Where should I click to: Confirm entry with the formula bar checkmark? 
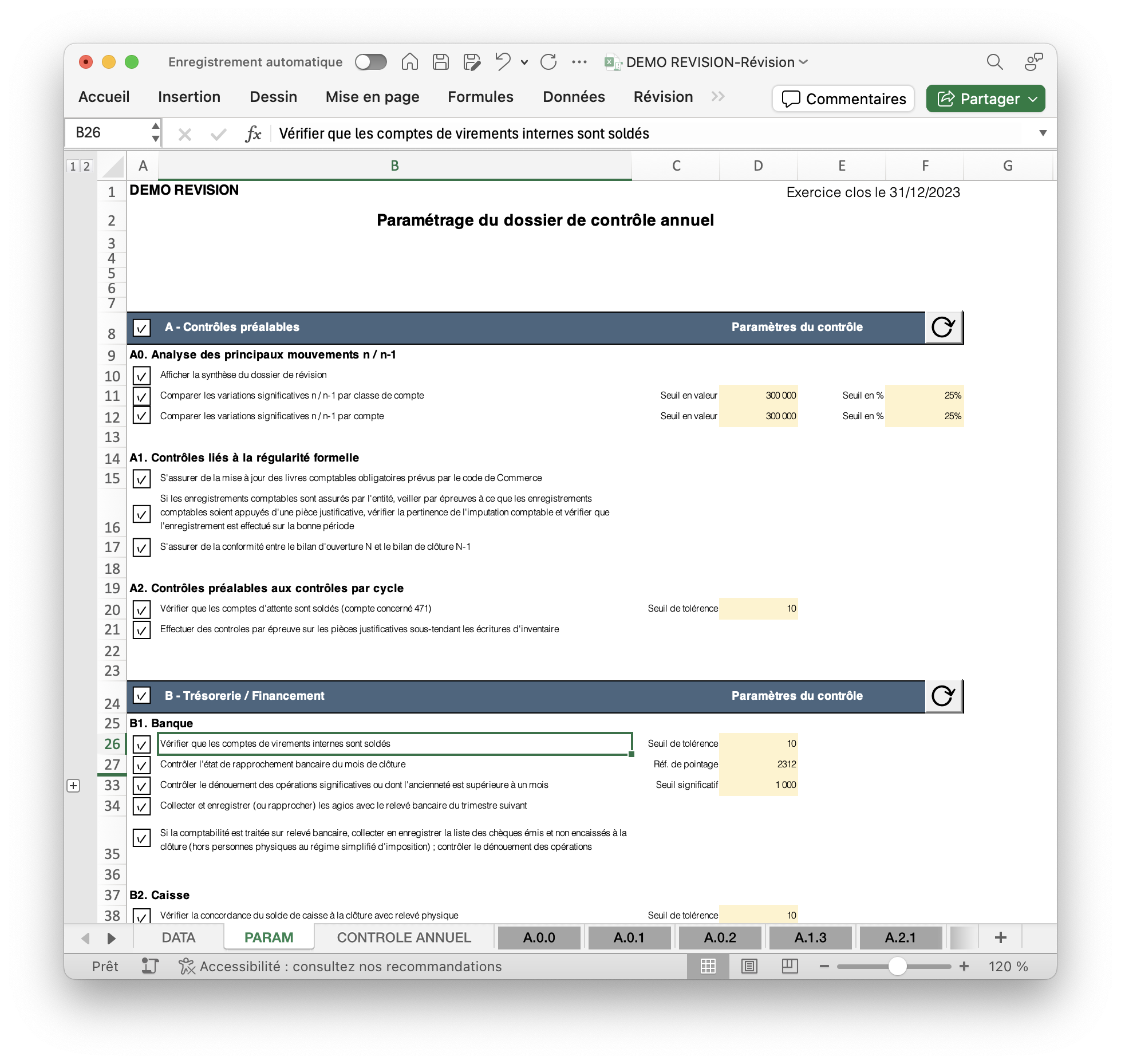pos(218,134)
